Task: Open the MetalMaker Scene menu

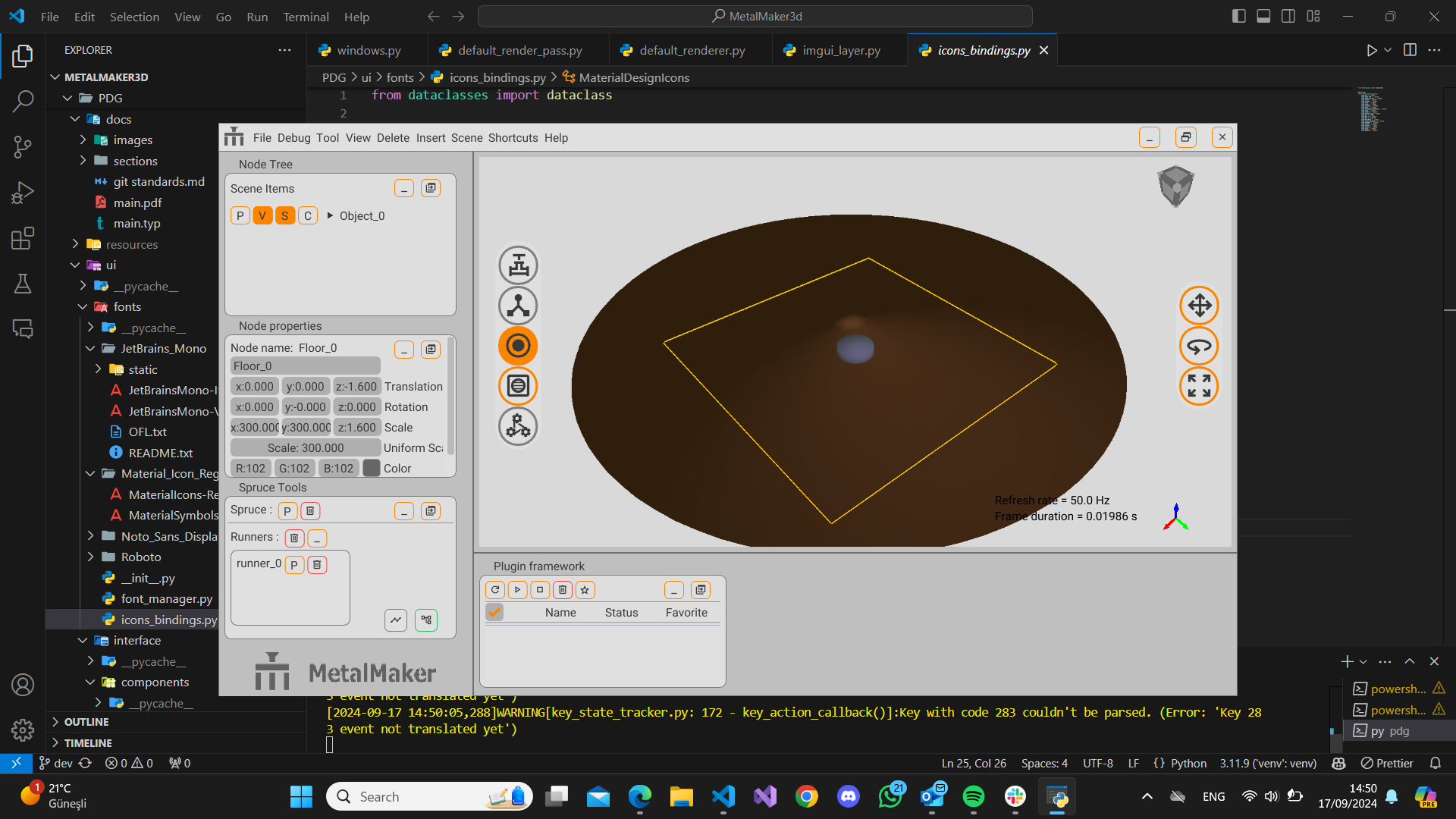Action: [466, 138]
